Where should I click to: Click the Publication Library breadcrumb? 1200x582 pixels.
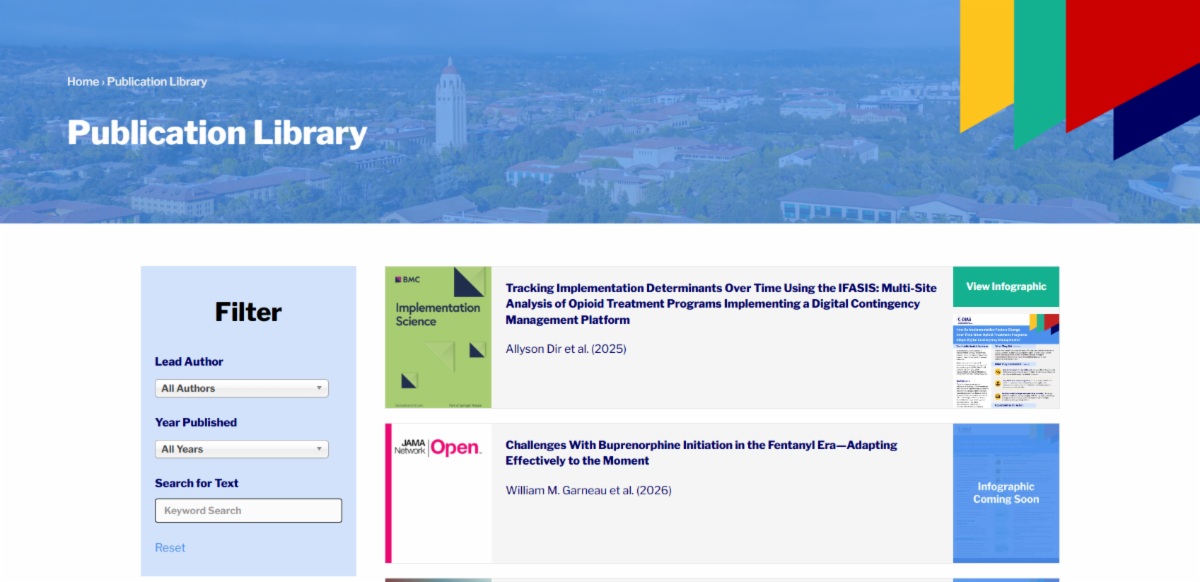pos(157,82)
